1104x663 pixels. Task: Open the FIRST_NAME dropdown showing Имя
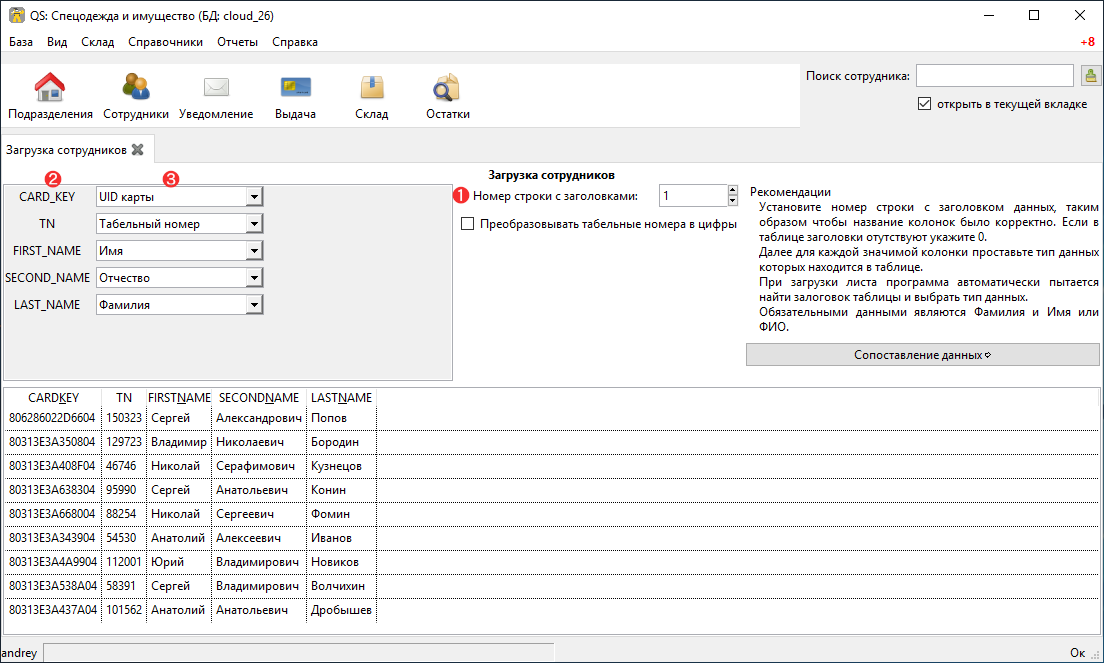coord(254,251)
